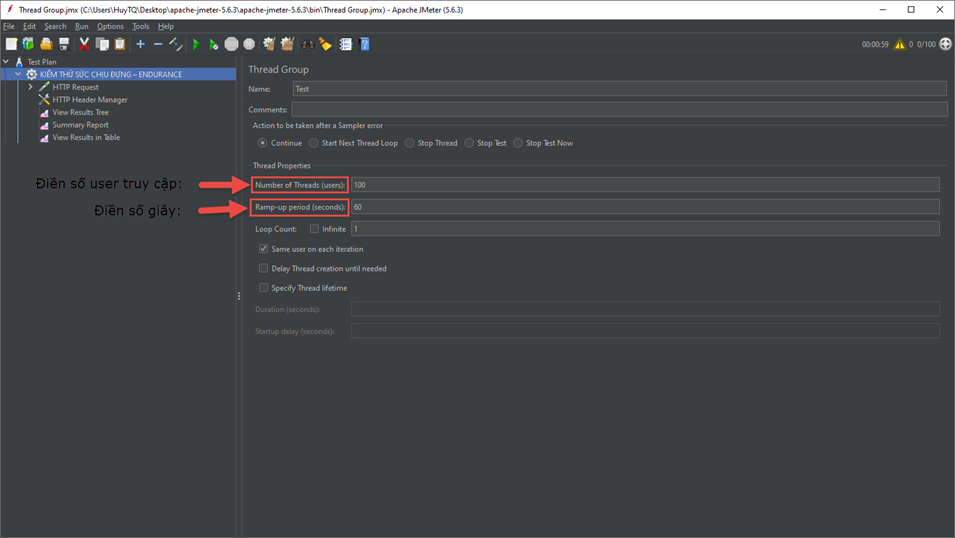This screenshot has width=955, height=538.
Task: Click the plus Expand All icon
Action: click(x=140, y=44)
